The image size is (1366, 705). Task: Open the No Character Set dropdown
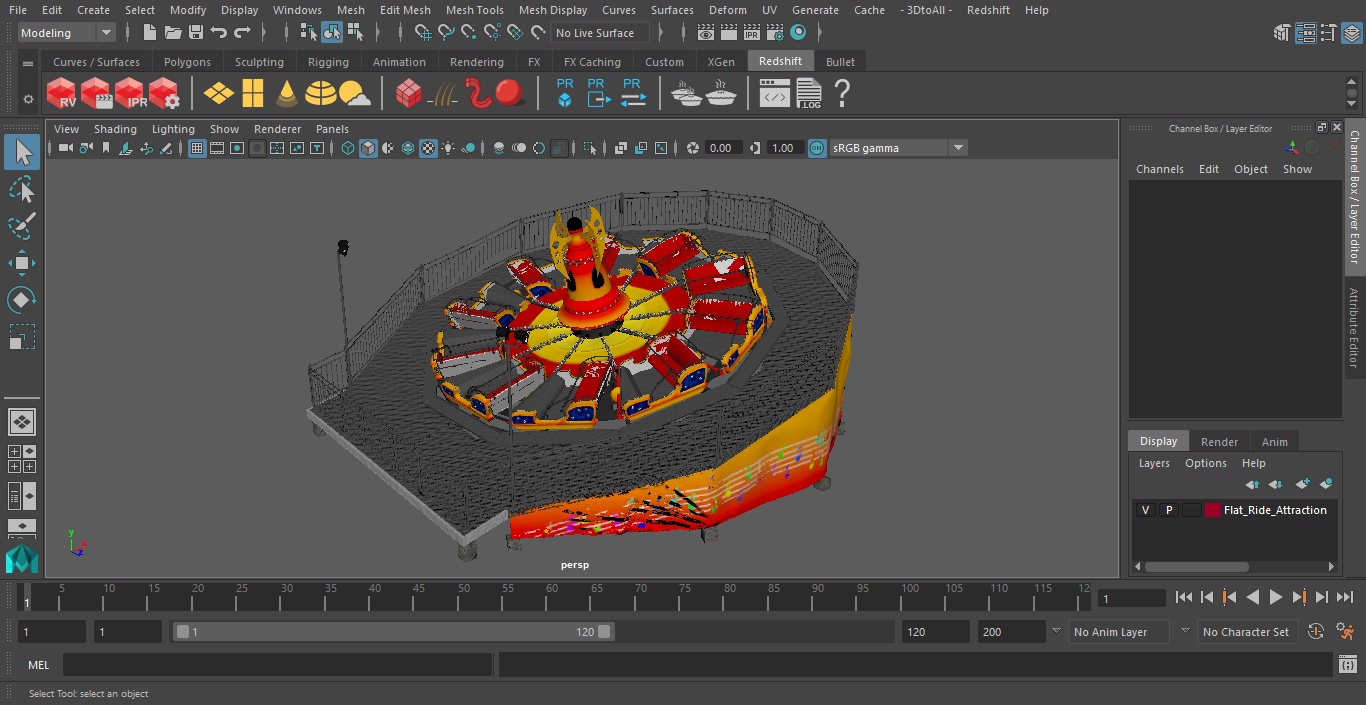tap(1248, 632)
